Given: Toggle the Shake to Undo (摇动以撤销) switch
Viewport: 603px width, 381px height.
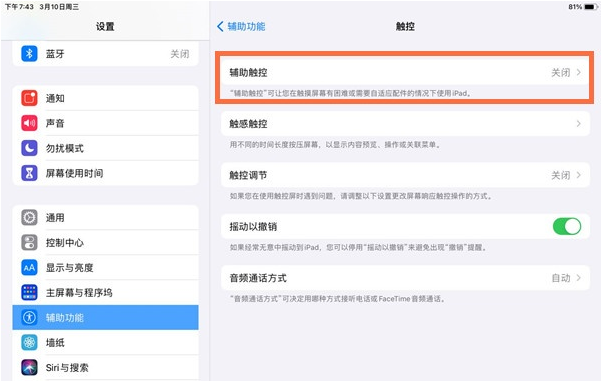Looking at the screenshot, I should point(567,226).
